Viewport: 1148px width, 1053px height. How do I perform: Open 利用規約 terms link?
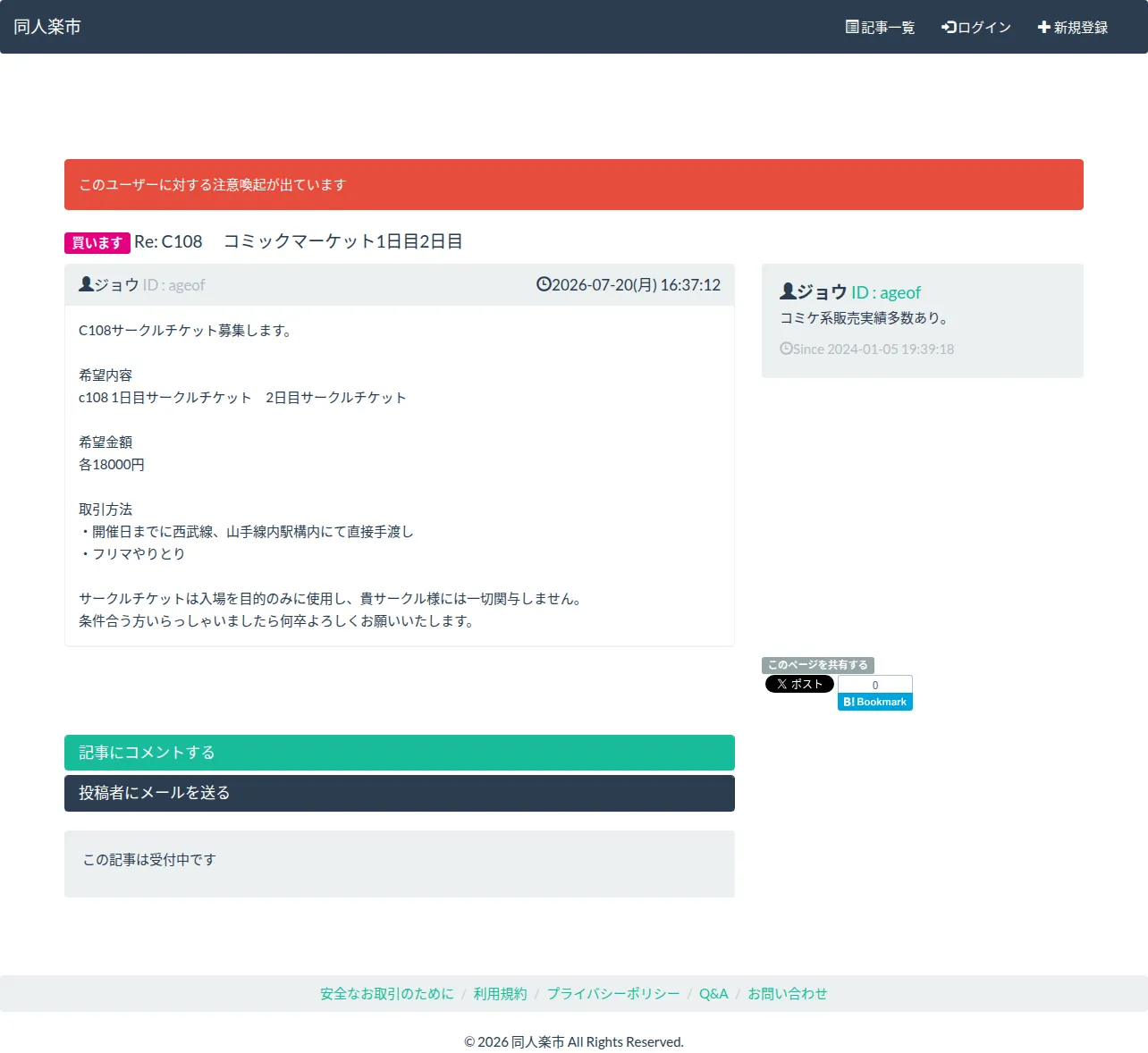pos(500,993)
